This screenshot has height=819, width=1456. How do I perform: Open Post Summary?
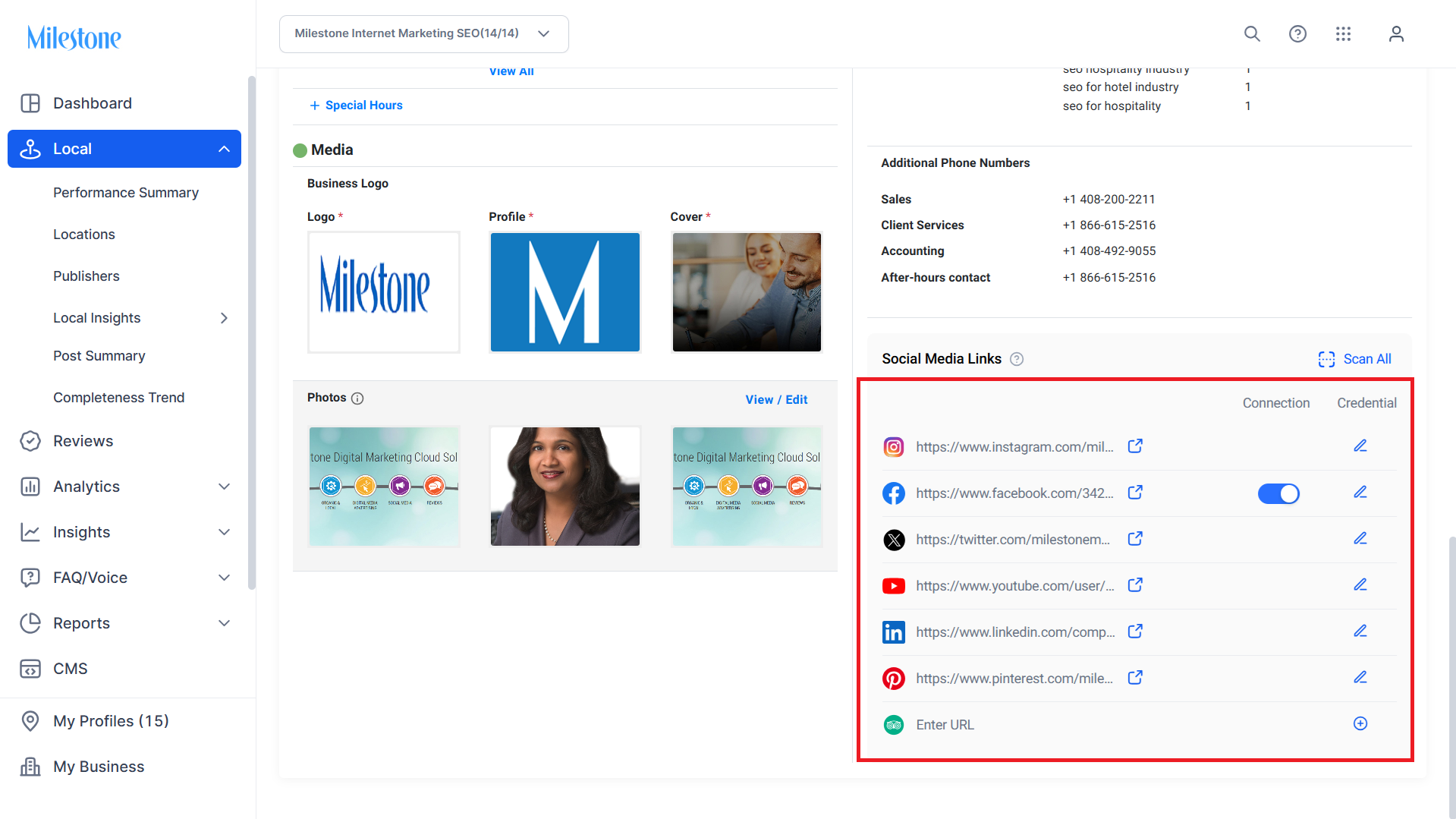point(99,356)
